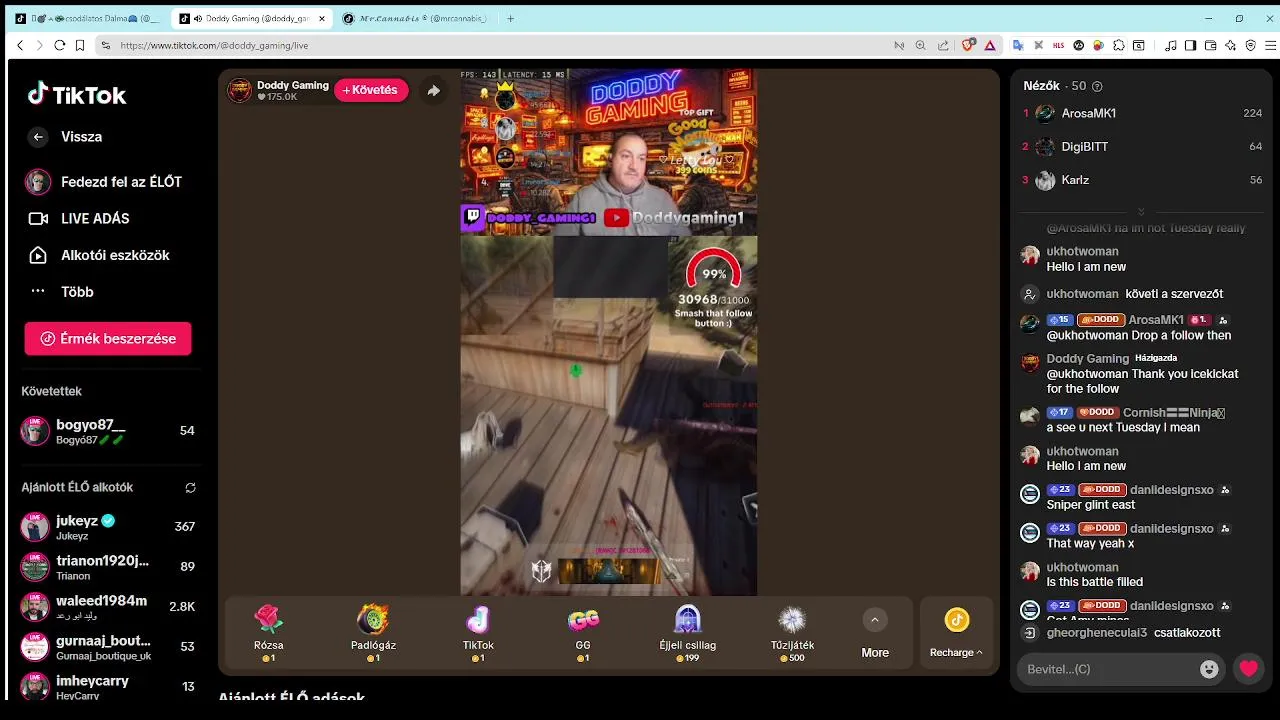Go back using the Vissza arrow
Screen dimensions: 1280x720
pyautogui.click(x=38, y=137)
